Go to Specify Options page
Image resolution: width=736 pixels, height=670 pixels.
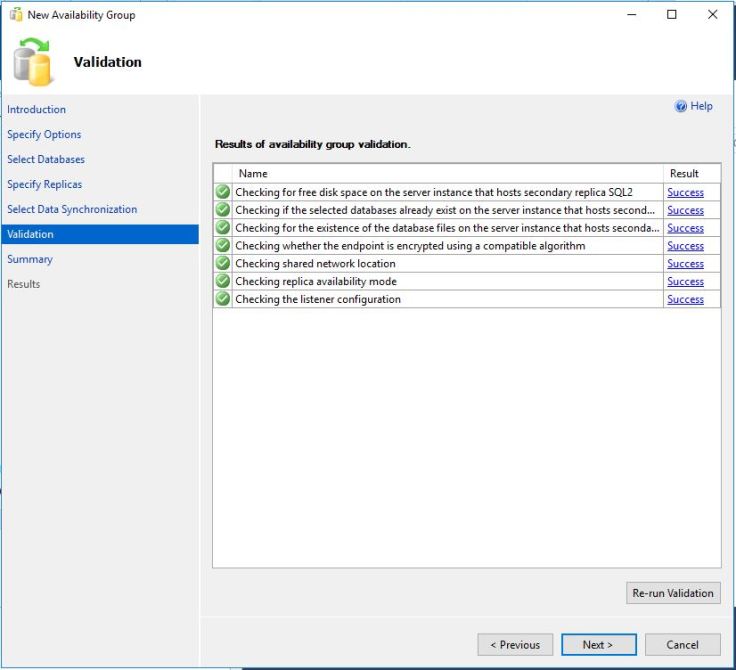pyautogui.click(x=44, y=135)
